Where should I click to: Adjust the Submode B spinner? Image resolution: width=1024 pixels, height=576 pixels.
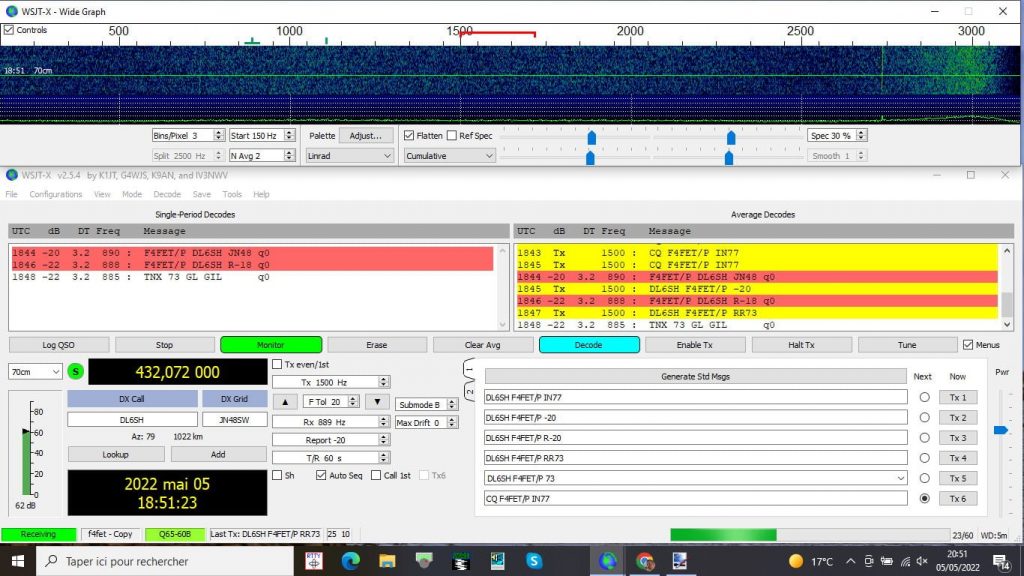(451, 405)
